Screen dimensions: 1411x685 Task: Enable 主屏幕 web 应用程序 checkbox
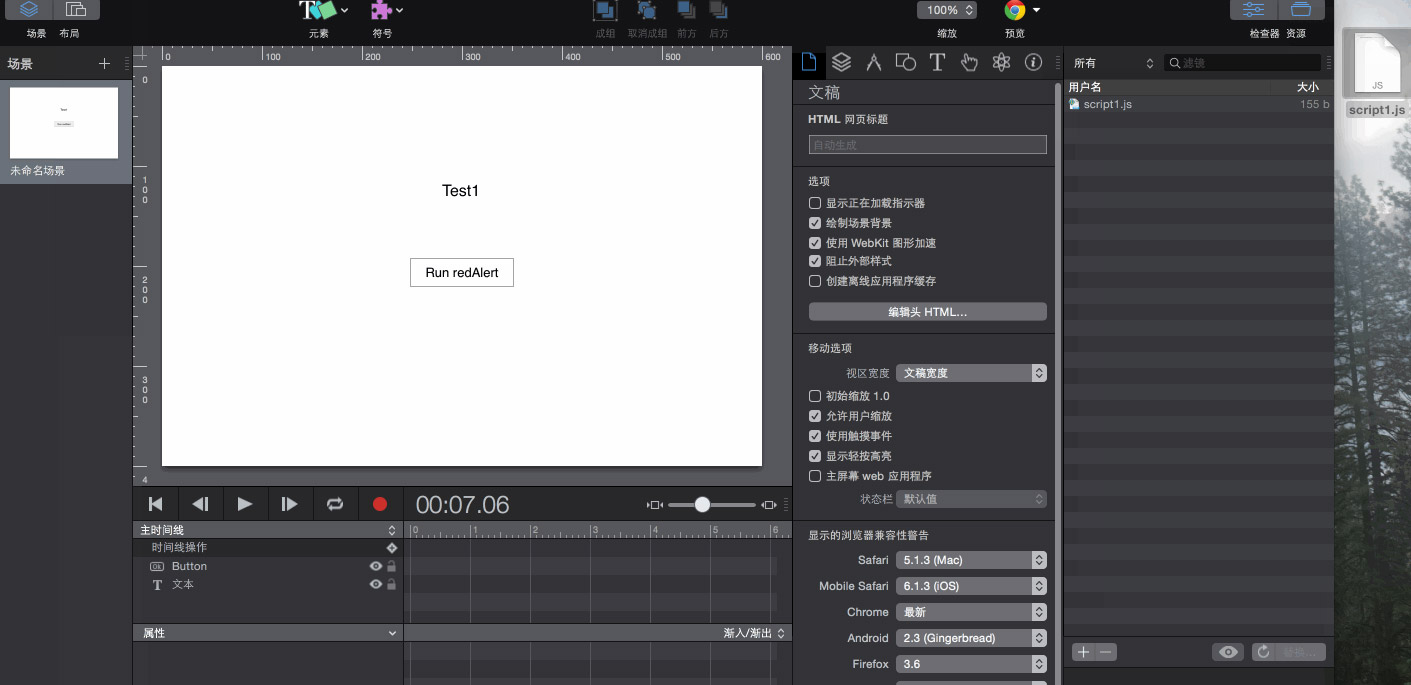point(815,476)
